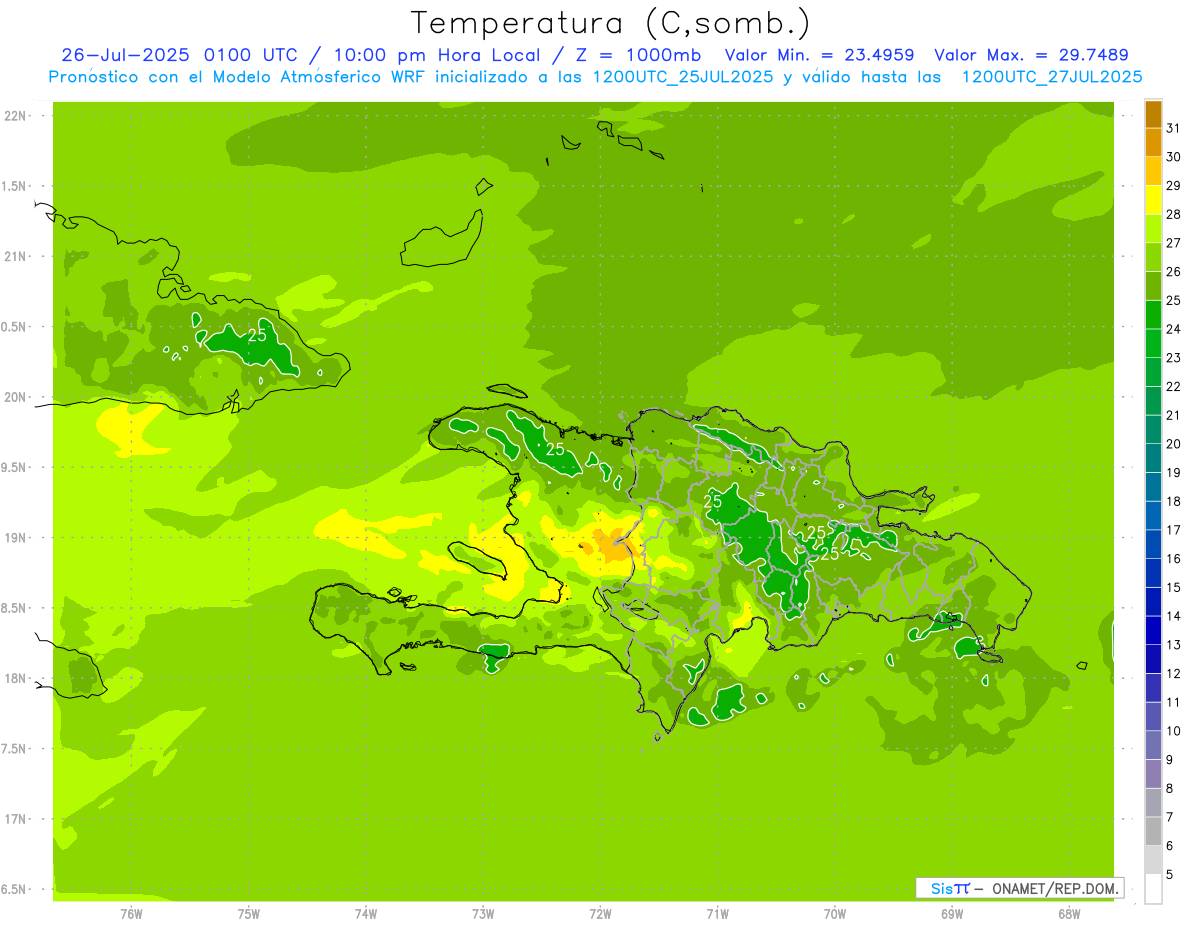The height and width of the screenshot is (927, 1200).
Task: Click the '25' contour label in northern Haiti
Action: pyautogui.click(x=555, y=449)
